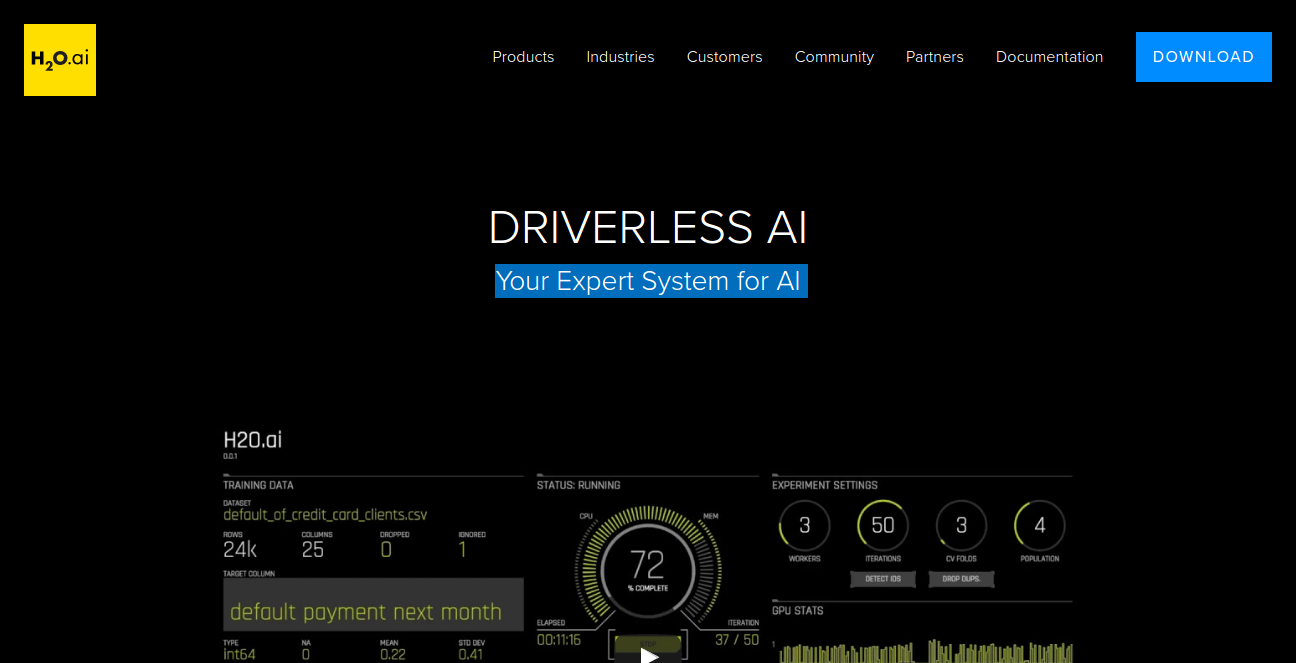
Task: Click elapsed time 00:11:16
Action: tap(559, 639)
